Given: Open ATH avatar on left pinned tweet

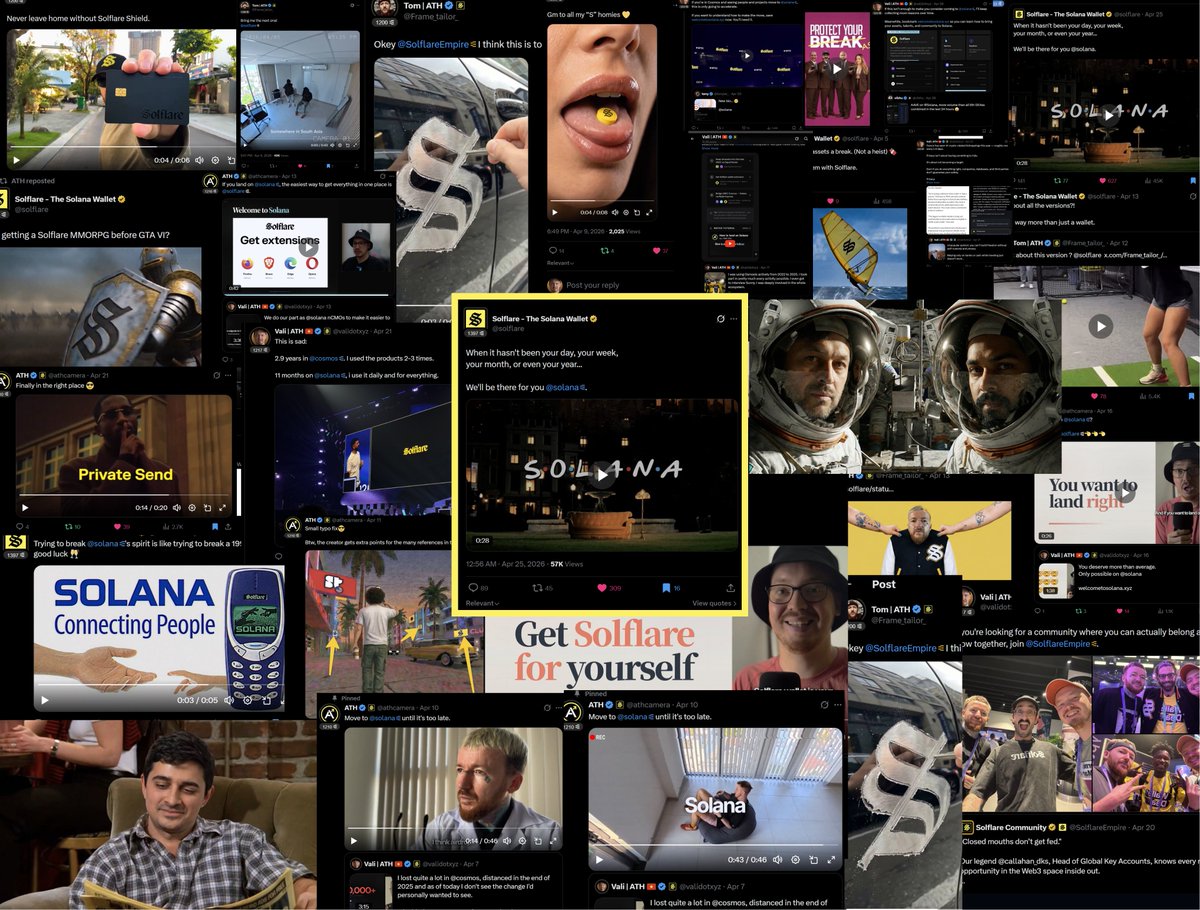Looking at the screenshot, I should click(328, 714).
